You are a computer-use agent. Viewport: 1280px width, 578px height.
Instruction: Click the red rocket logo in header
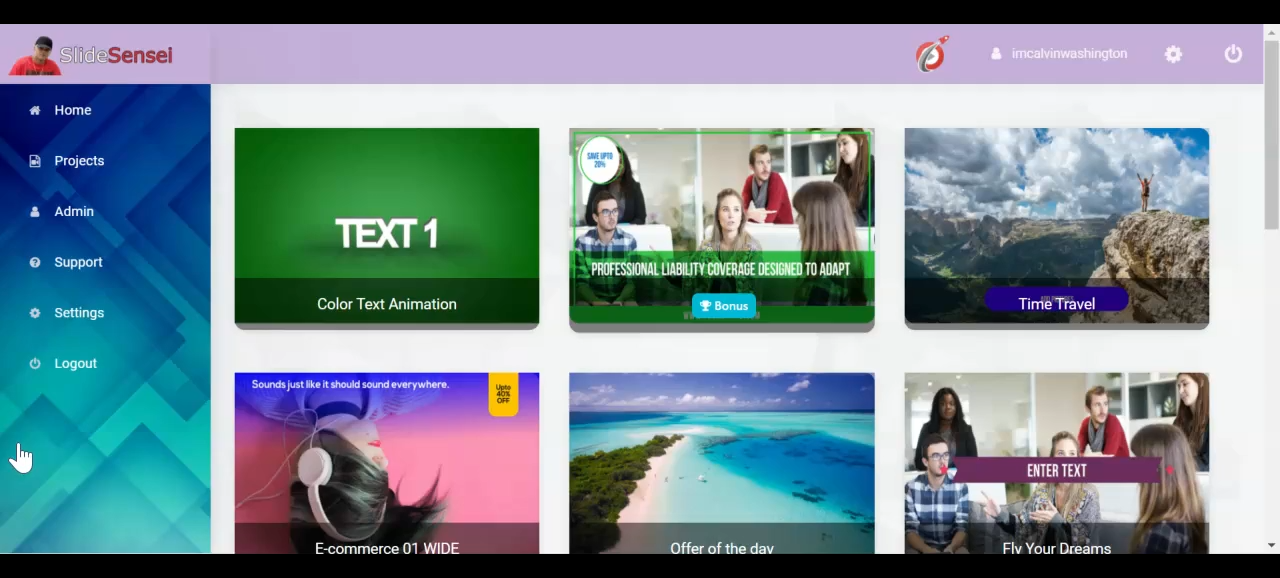coord(932,54)
